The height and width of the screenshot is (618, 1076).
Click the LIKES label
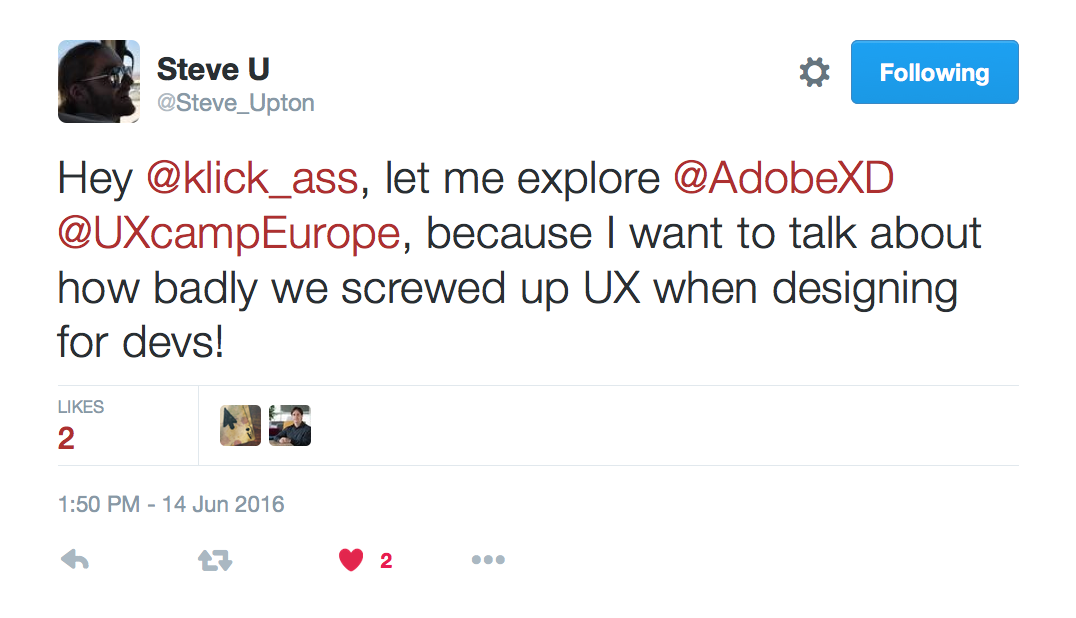click(81, 407)
